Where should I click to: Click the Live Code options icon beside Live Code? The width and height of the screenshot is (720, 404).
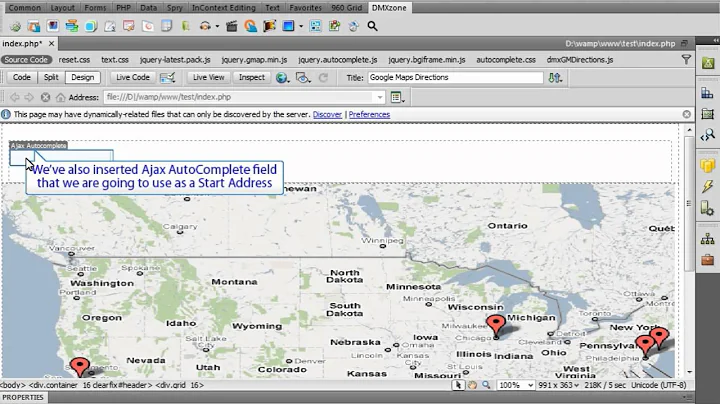167,78
